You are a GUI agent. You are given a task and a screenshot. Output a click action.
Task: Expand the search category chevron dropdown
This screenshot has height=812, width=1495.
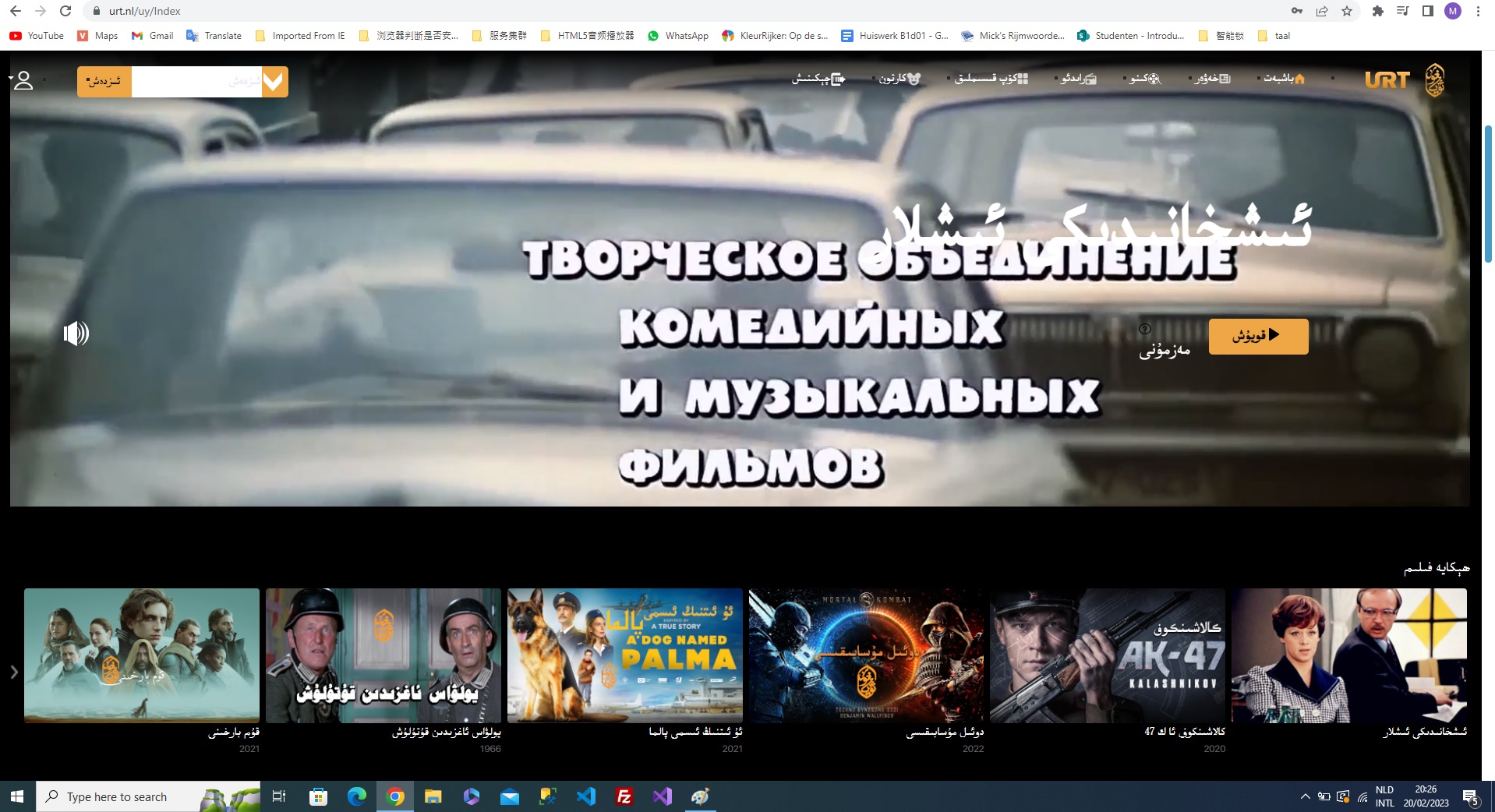(273, 81)
